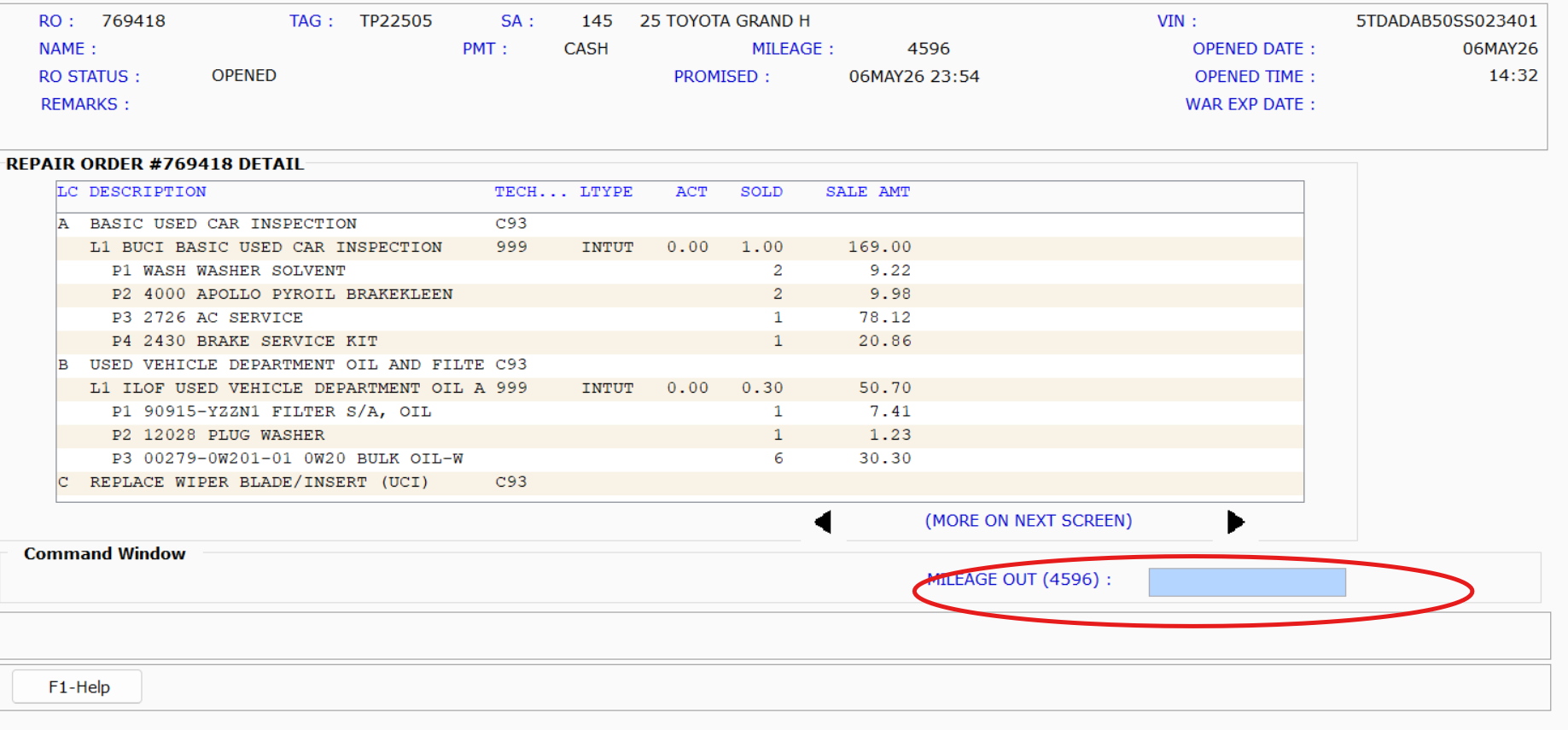
Task: Select line C Replace Wiper Blade/Insert
Action: 679,482
